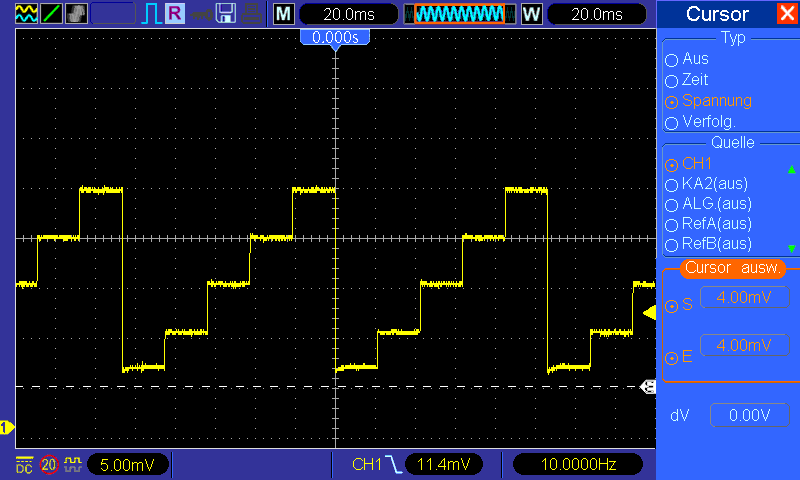Viewport: 800px width, 480px height.
Task: Click the red circled 20 bandwidth icon
Action: (49, 465)
